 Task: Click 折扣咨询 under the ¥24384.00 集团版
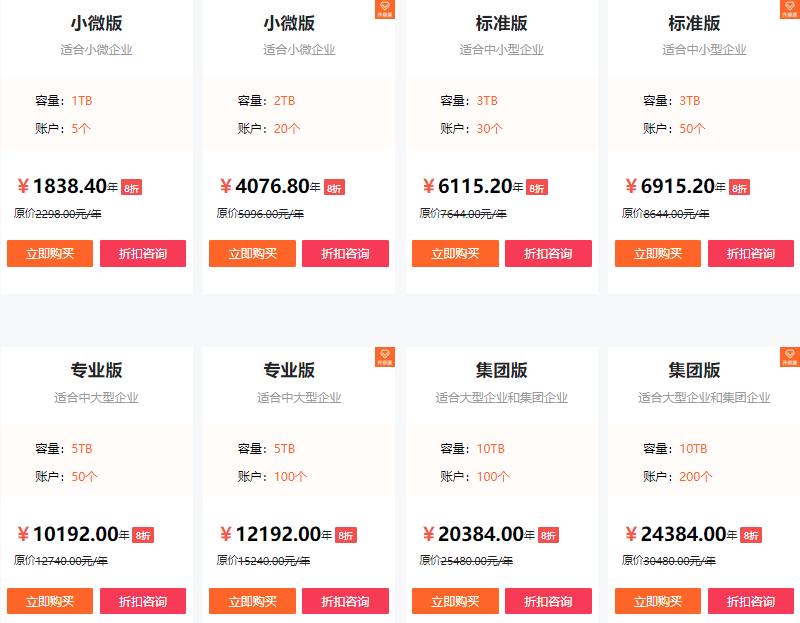(x=750, y=601)
